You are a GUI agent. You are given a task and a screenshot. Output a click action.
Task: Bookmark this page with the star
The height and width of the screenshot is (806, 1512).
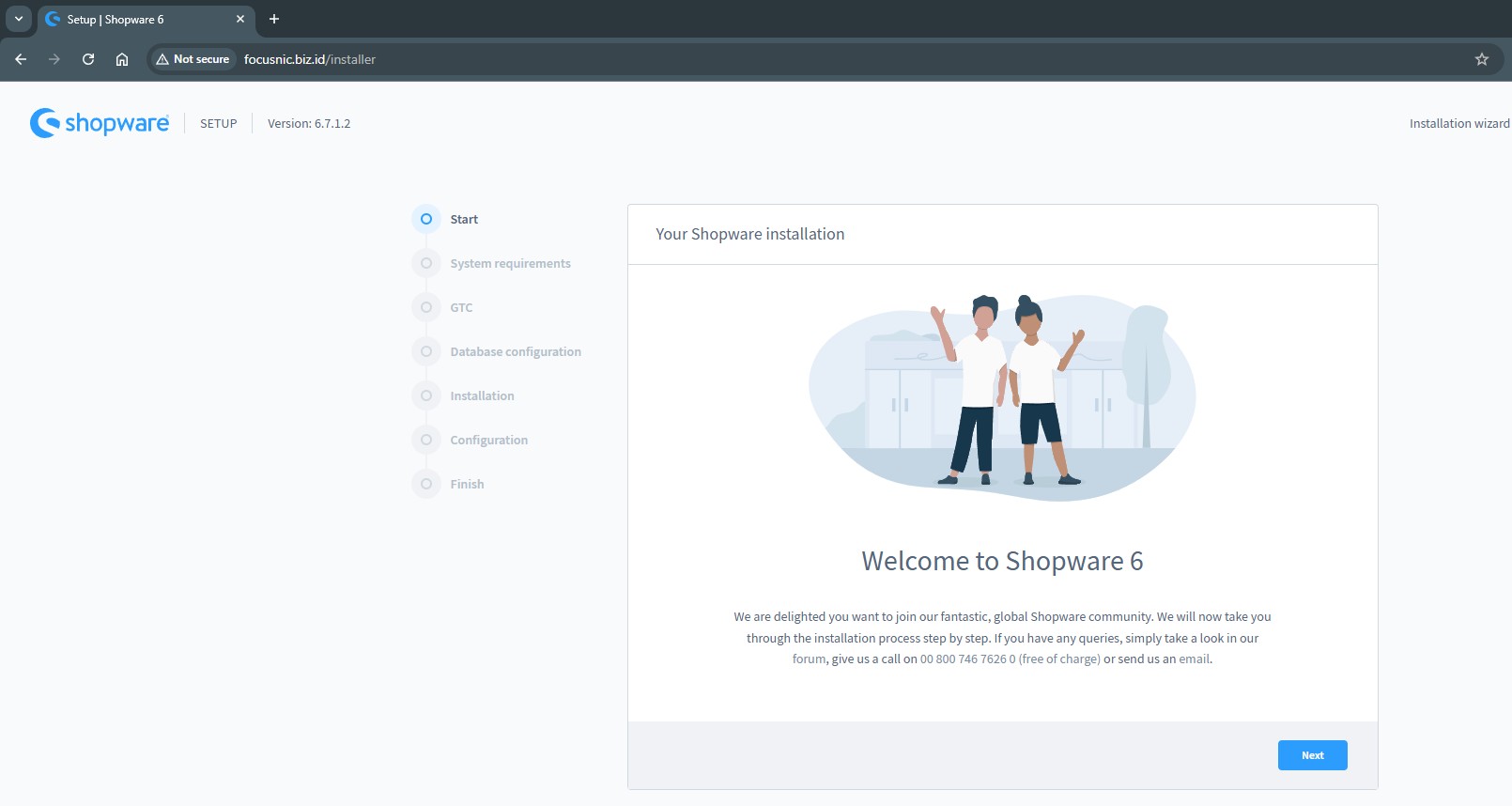point(1482,59)
